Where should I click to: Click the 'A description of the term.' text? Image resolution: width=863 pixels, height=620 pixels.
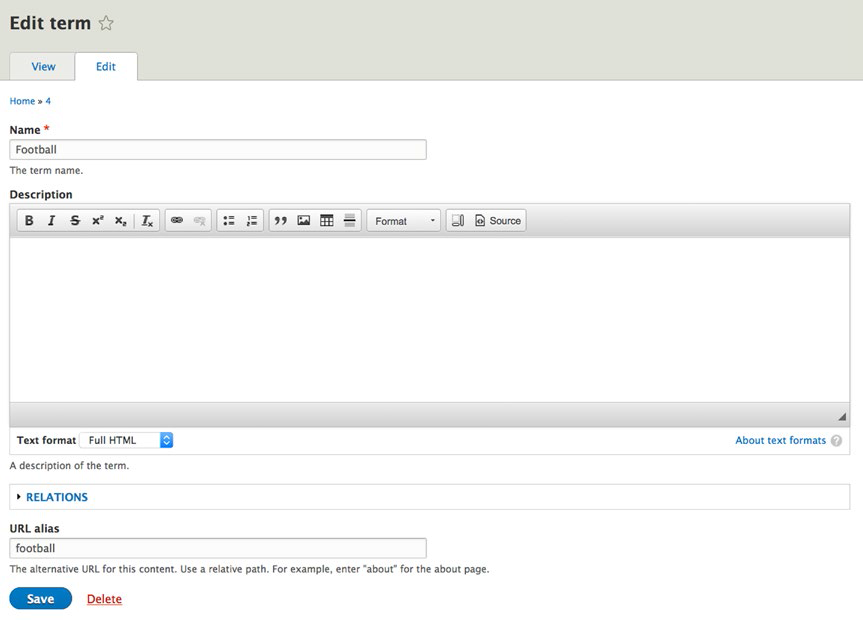point(69,466)
